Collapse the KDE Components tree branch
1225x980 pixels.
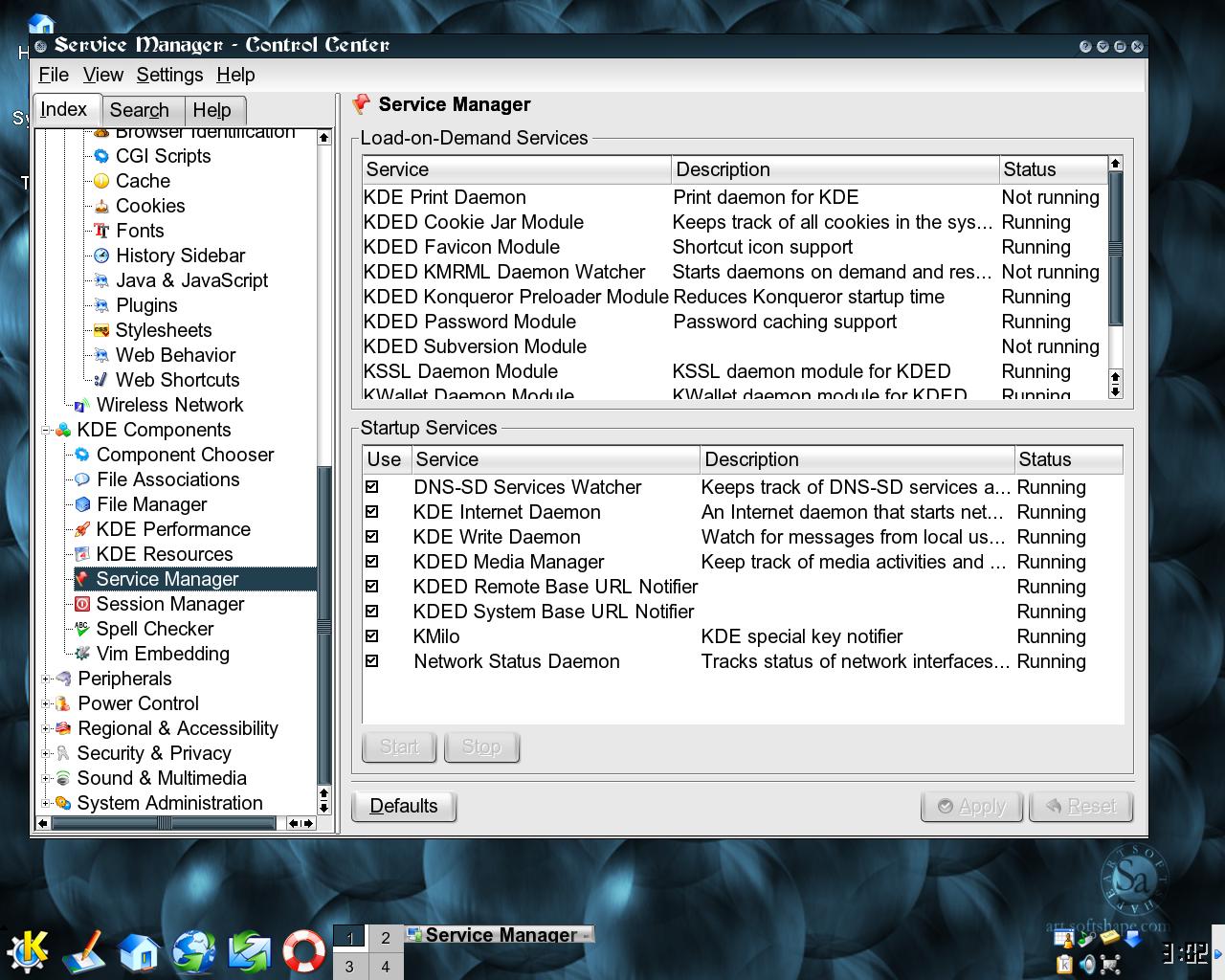click(x=46, y=430)
